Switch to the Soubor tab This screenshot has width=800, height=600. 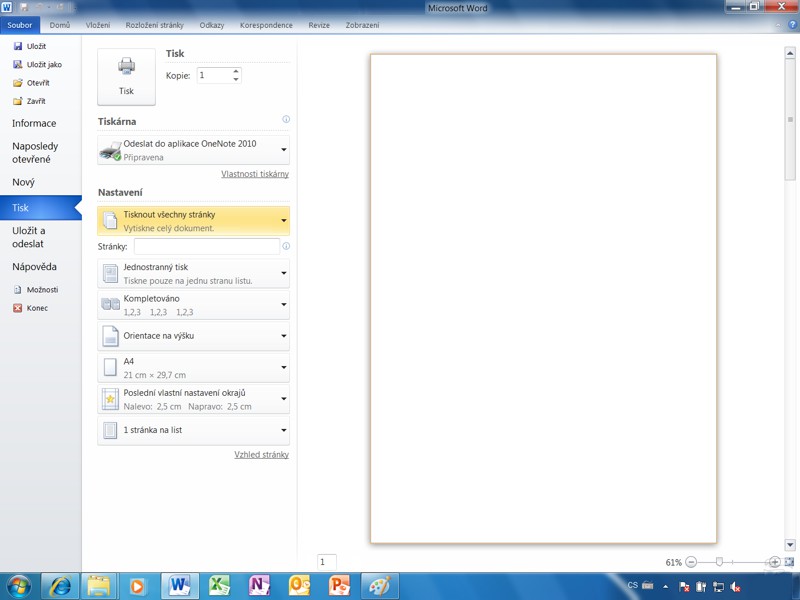[x=20, y=25]
